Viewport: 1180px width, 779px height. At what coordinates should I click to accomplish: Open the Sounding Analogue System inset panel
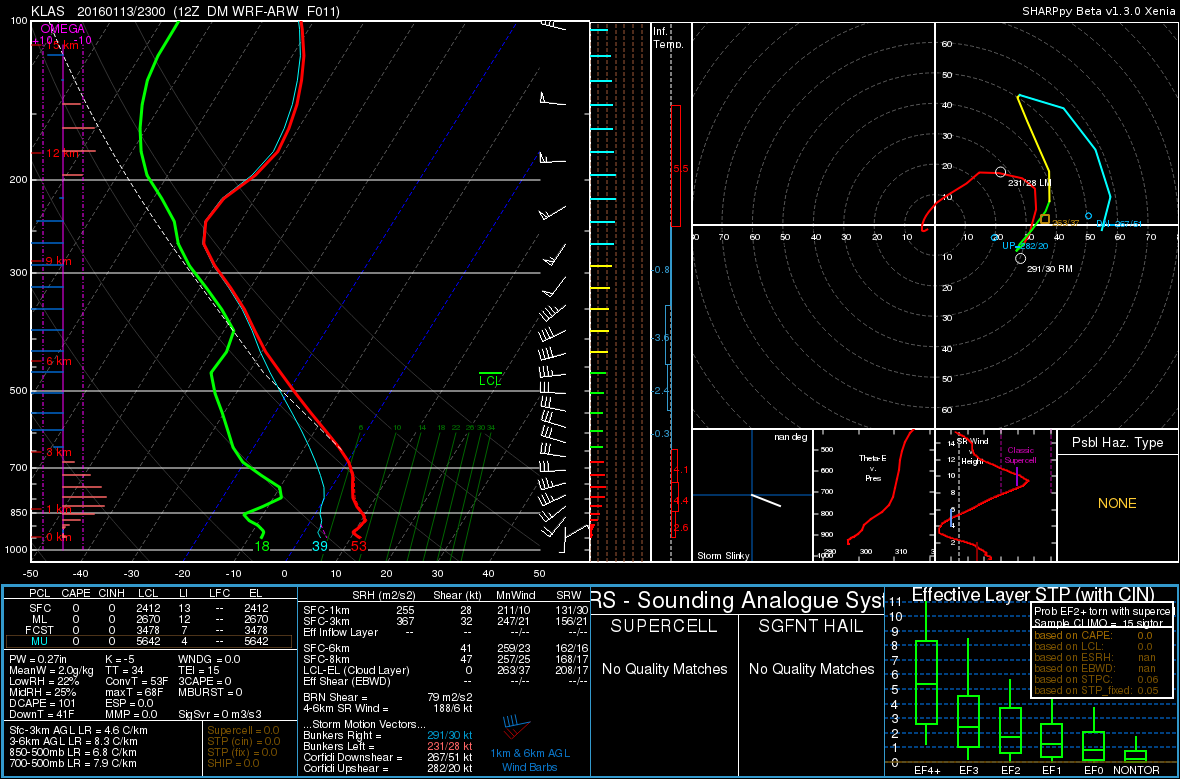(737, 600)
